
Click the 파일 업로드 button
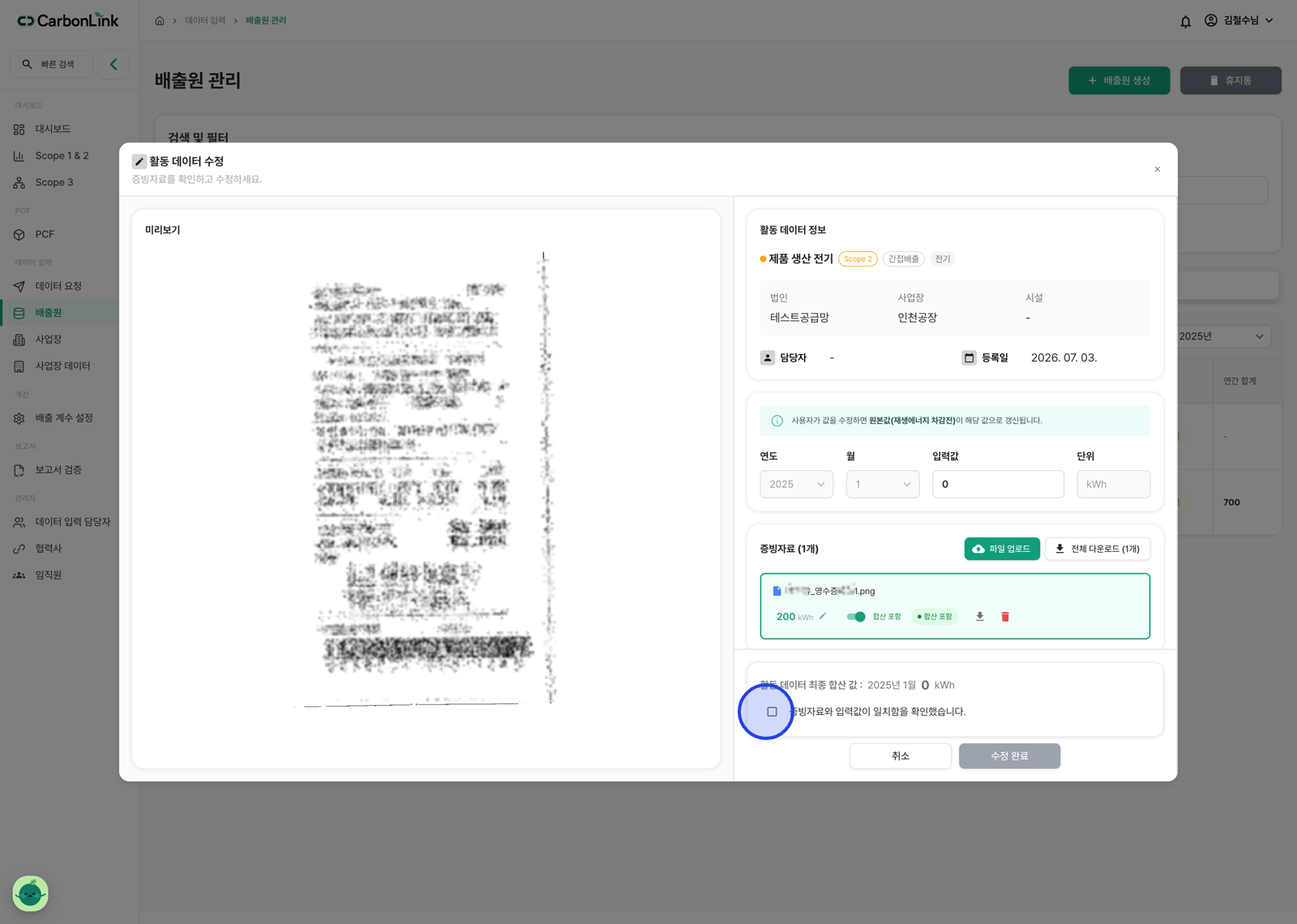1002,549
